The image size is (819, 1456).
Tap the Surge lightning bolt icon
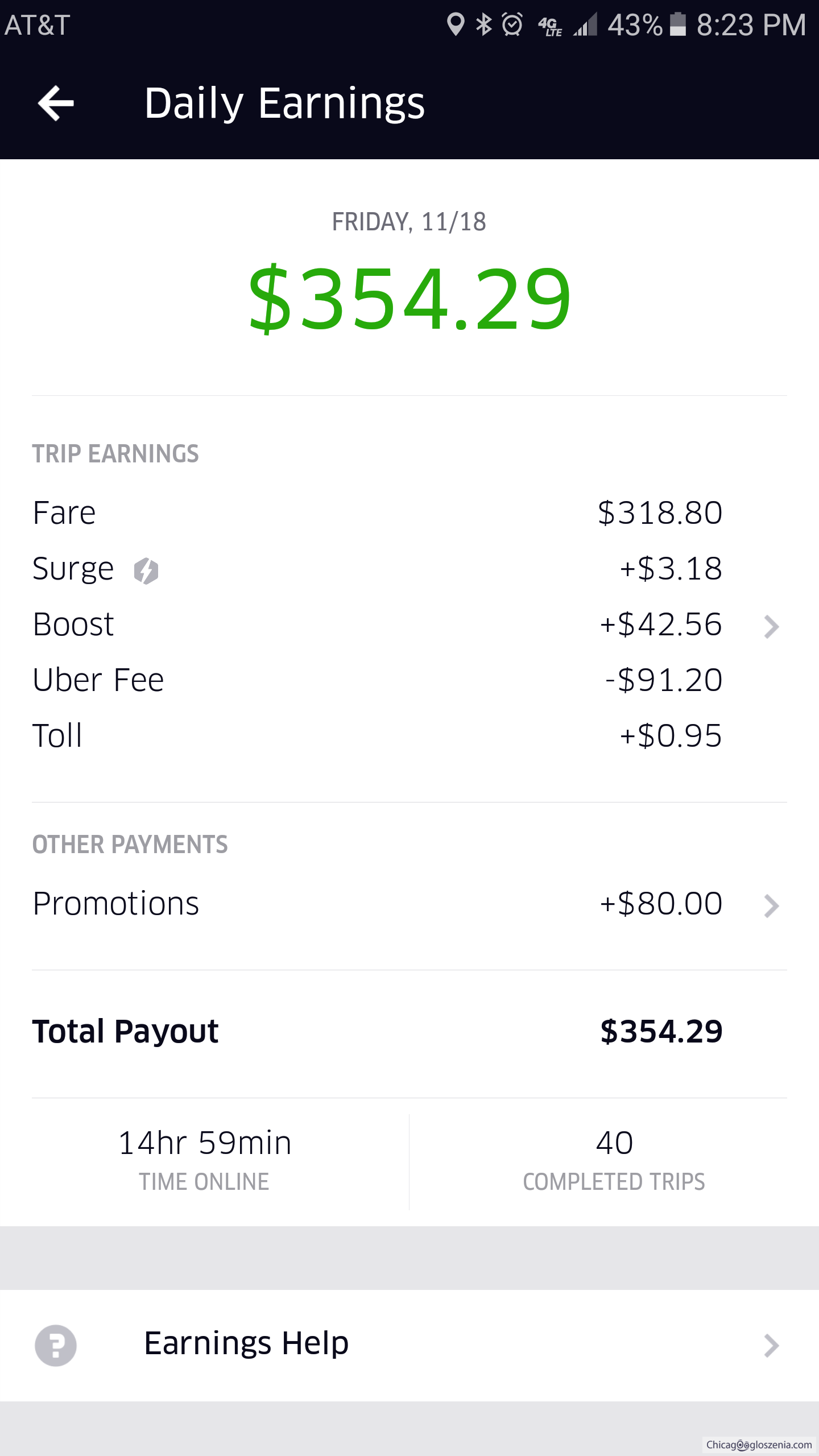click(x=146, y=570)
